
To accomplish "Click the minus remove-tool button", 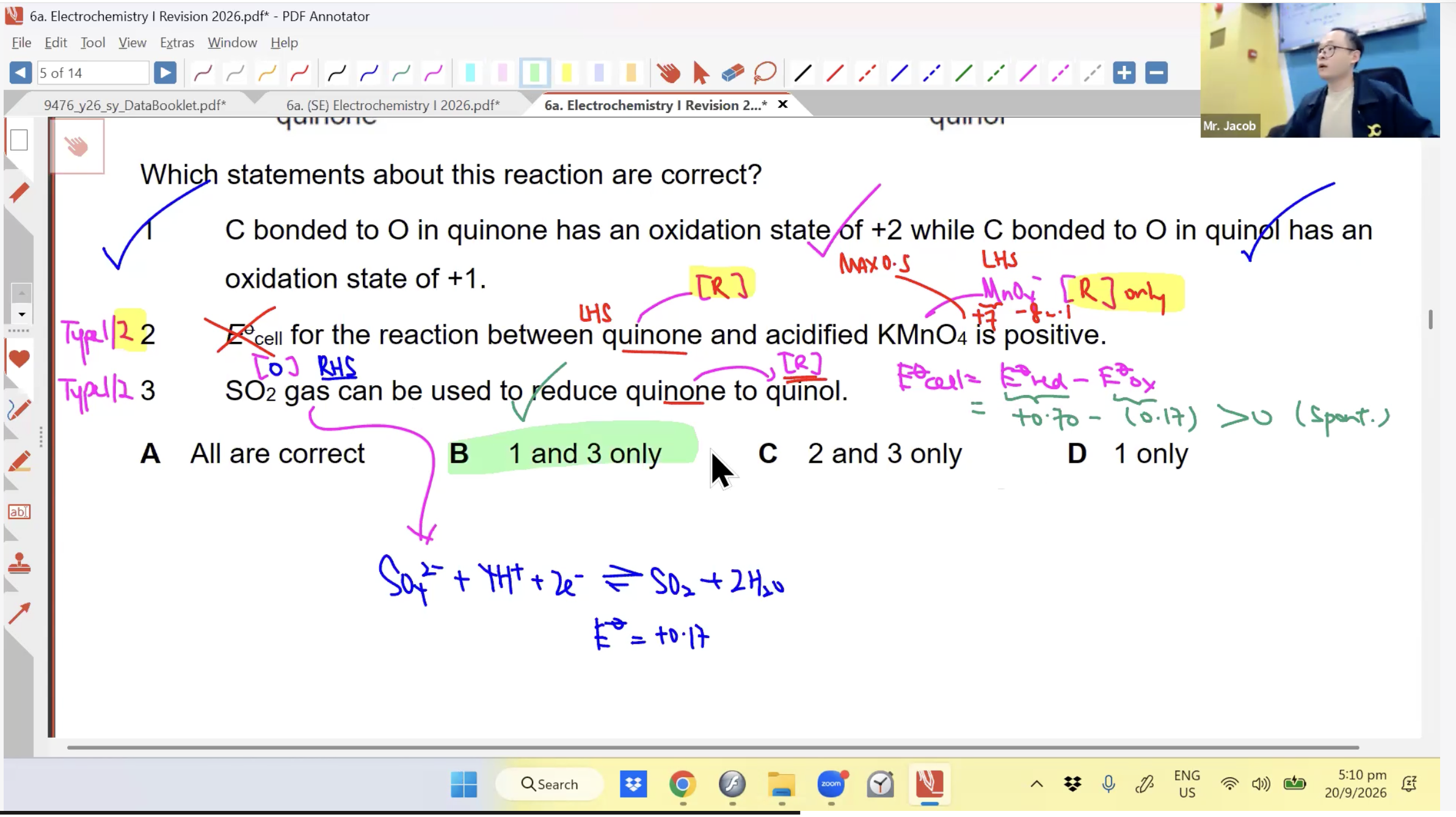I will click(1156, 73).
